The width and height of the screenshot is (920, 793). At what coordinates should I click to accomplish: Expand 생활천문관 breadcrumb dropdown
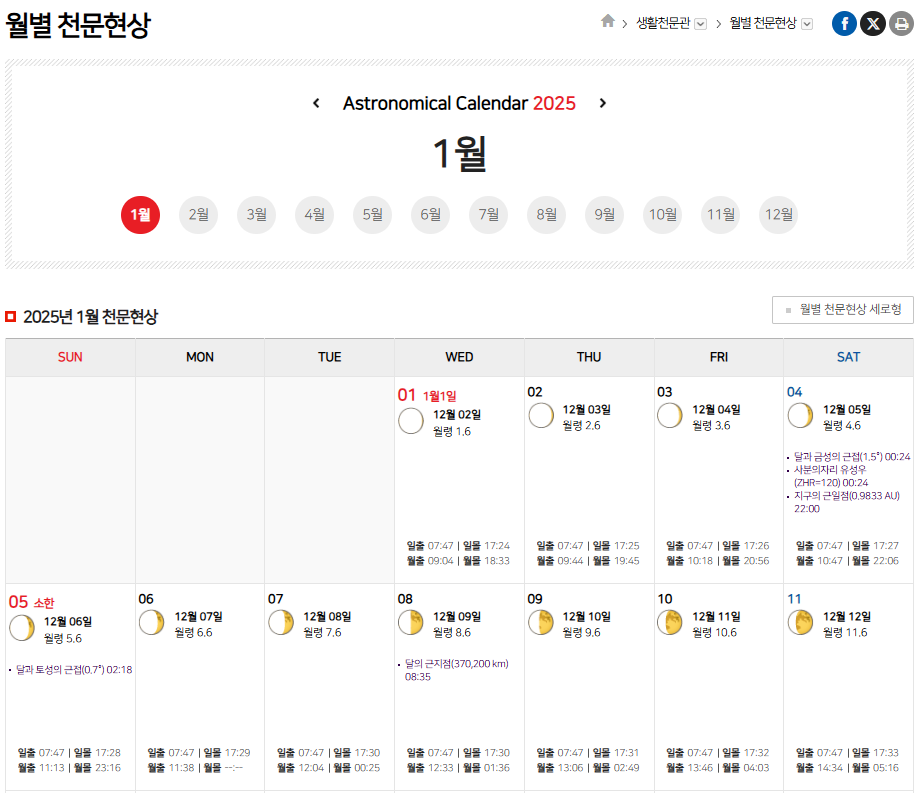(700, 24)
